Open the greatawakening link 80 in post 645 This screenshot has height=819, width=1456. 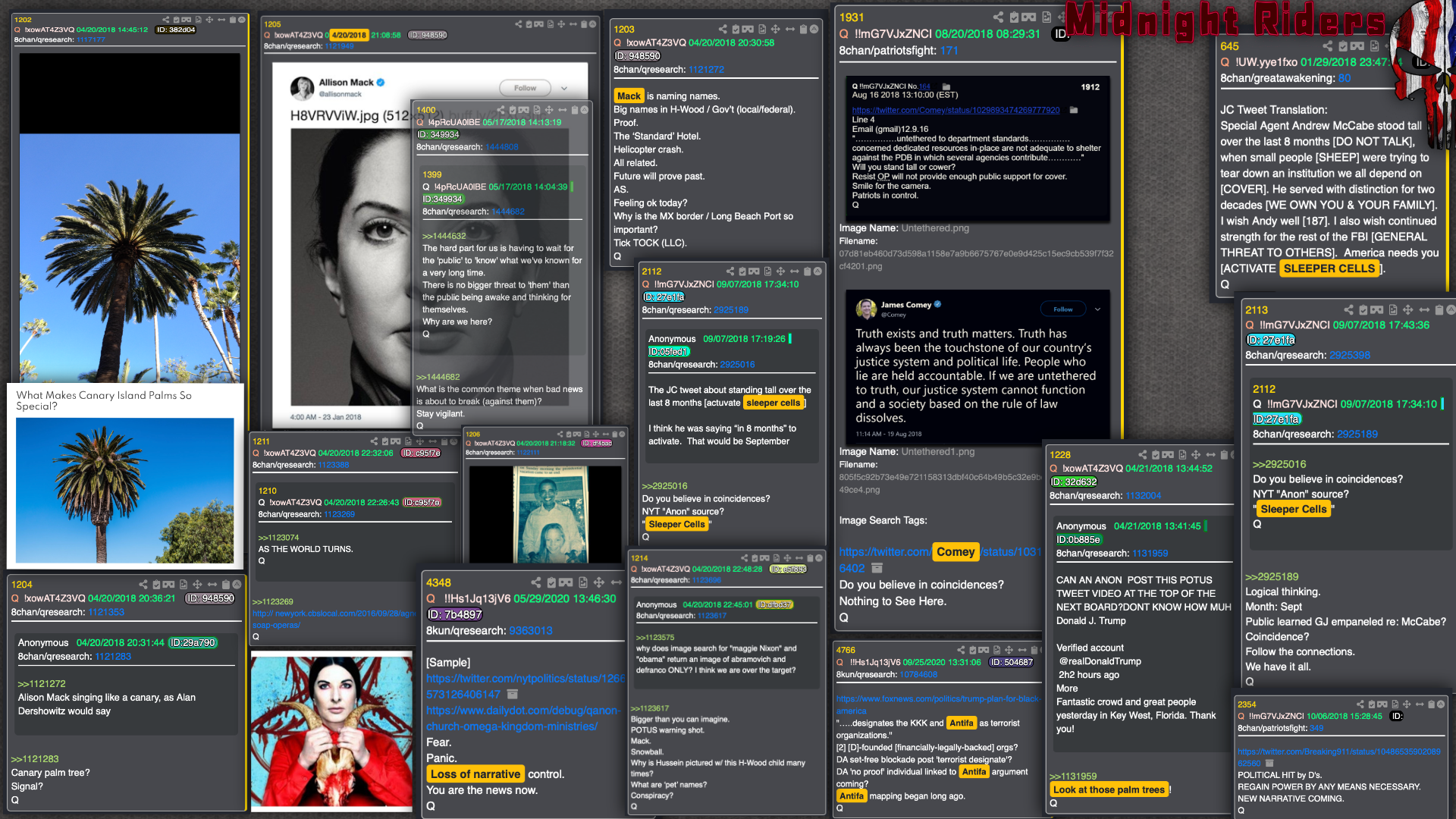1345,77
